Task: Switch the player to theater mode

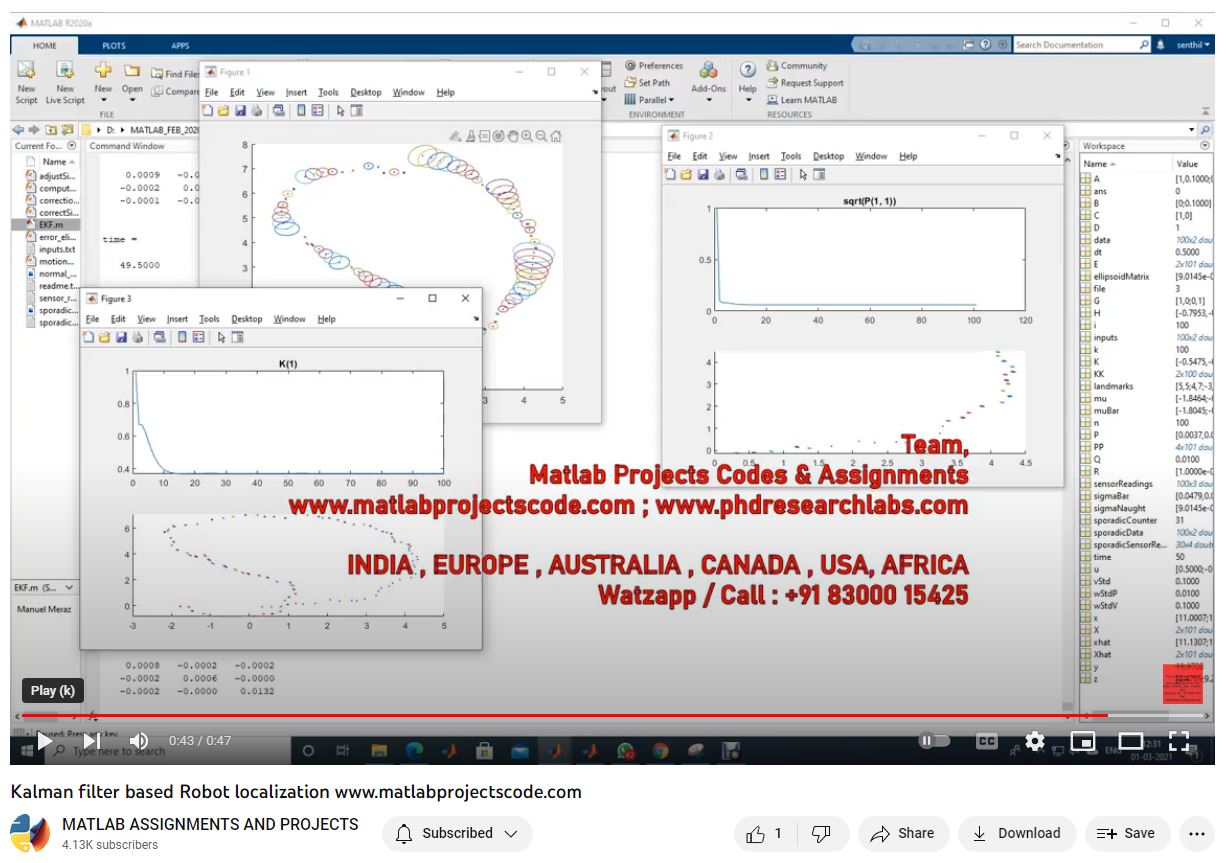Action: coord(1131,741)
